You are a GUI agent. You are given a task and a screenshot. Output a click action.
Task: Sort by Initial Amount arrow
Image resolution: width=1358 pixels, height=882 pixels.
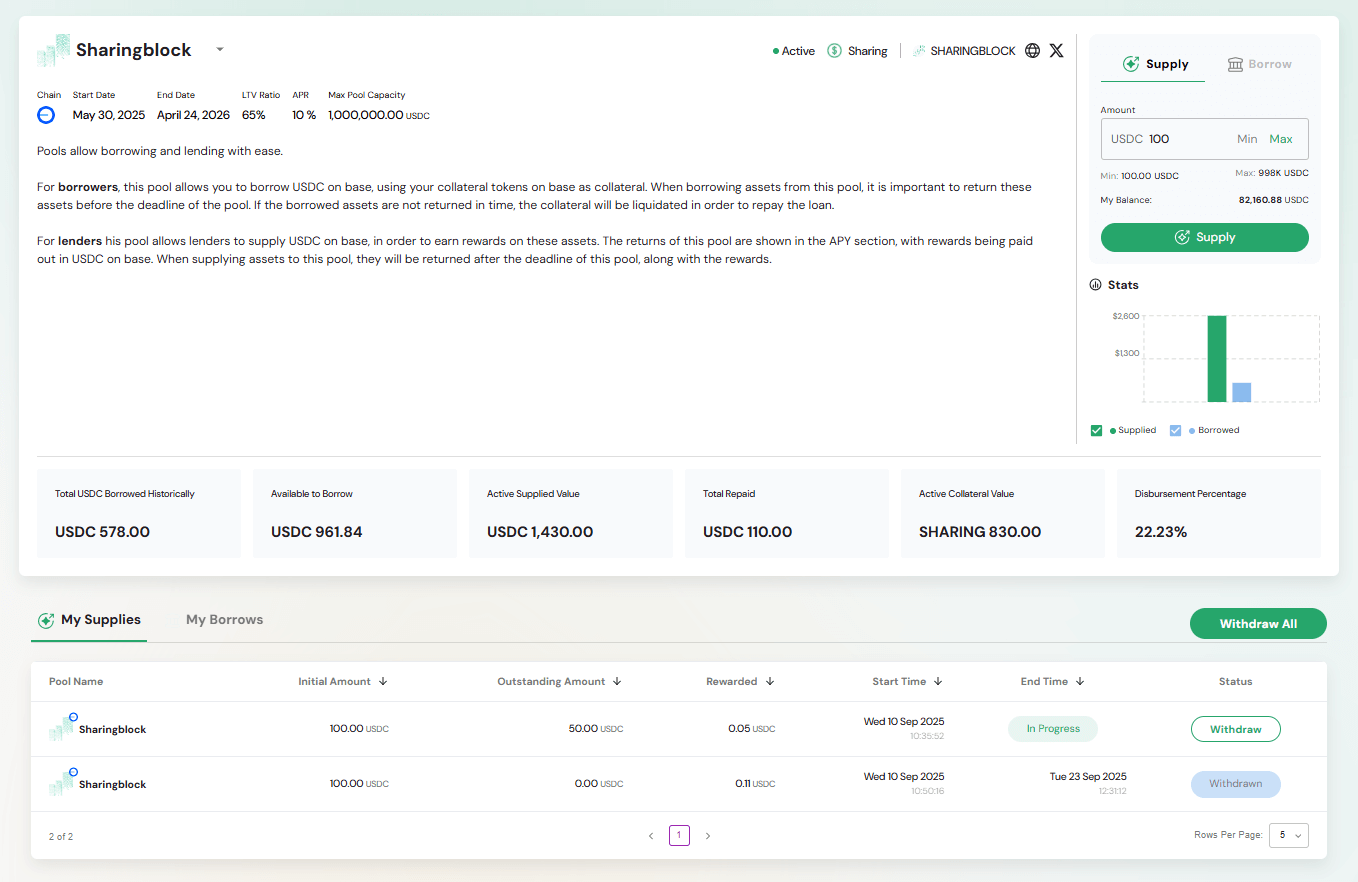383,682
